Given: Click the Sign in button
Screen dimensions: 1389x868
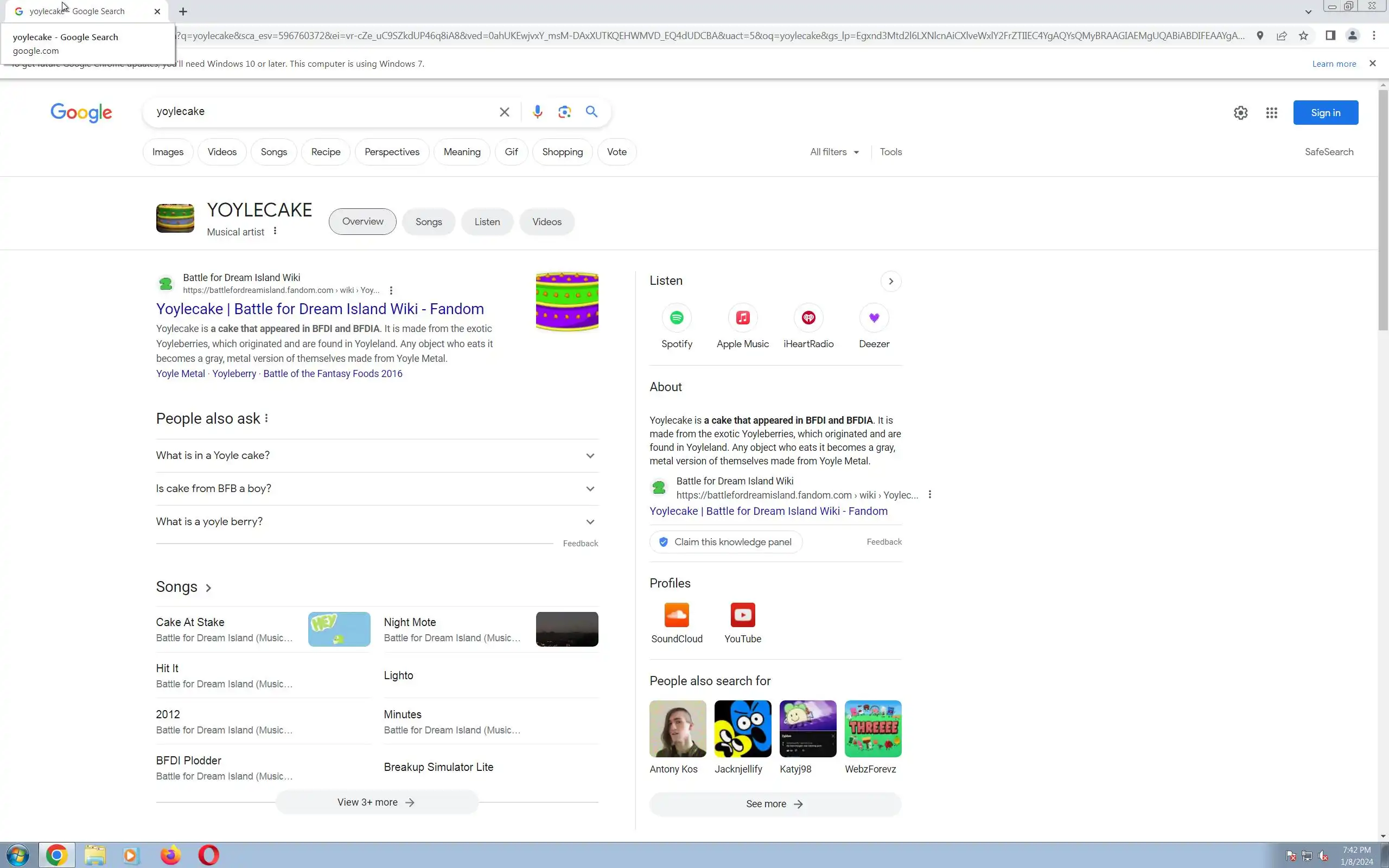Looking at the screenshot, I should click(x=1325, y=113).
